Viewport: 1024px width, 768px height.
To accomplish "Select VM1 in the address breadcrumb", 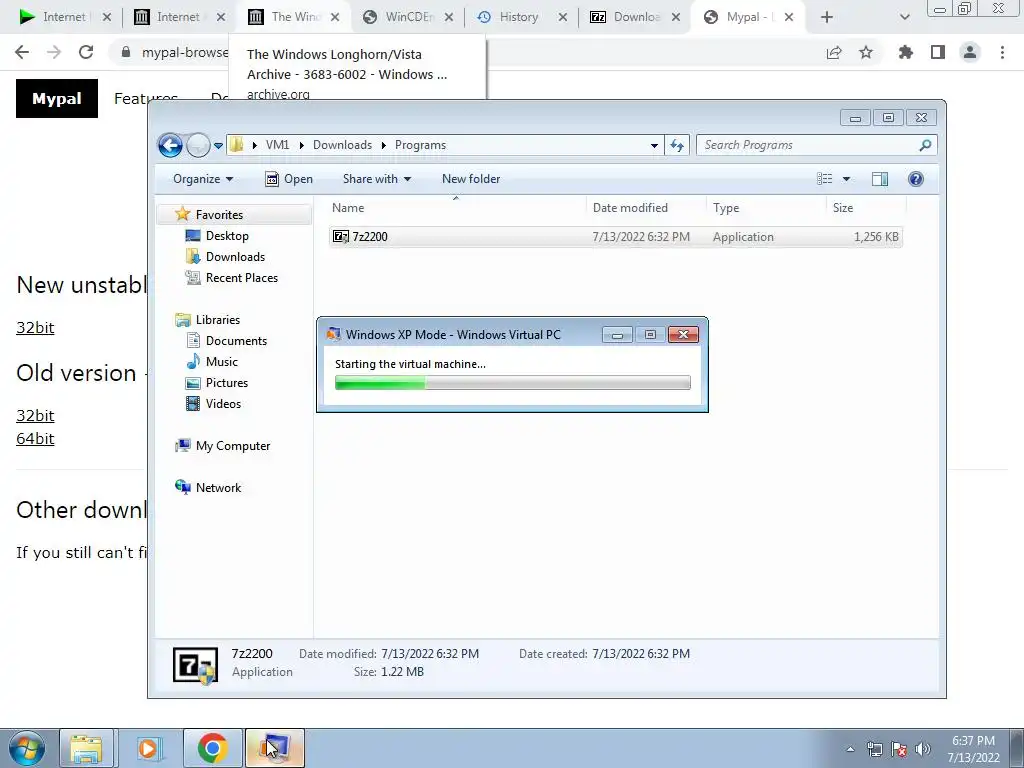I will pos(277,145).
